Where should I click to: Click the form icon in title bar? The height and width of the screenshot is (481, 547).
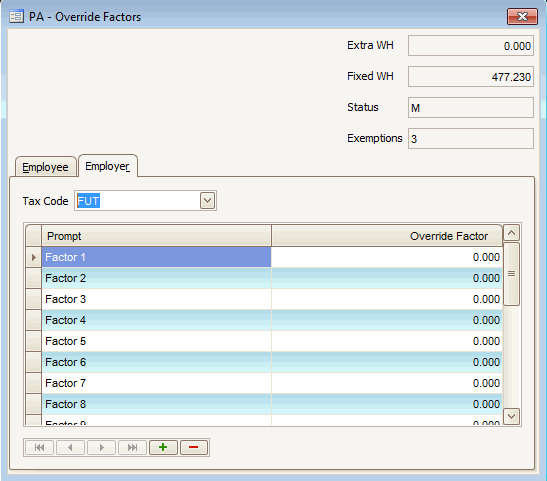tap(16, 16)
